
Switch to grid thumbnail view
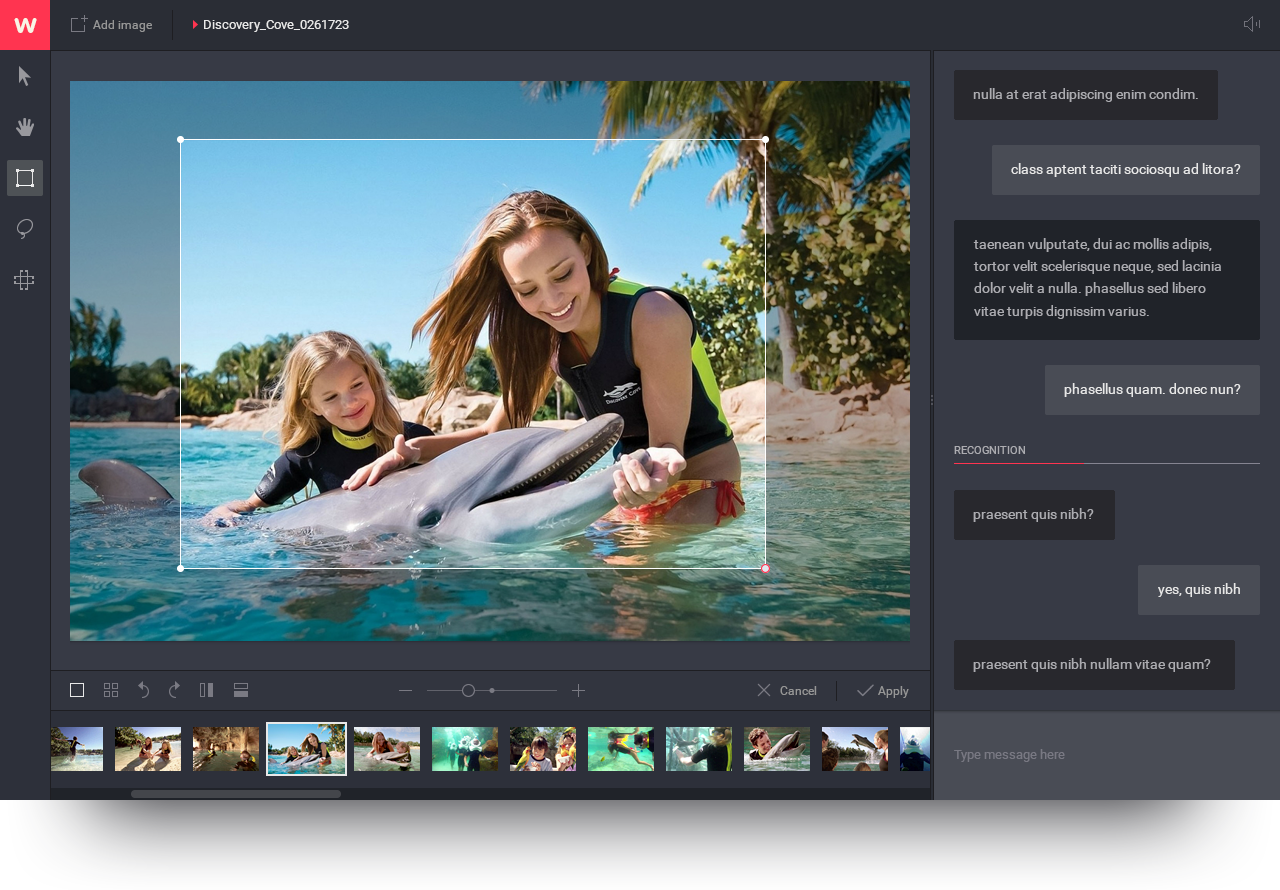(111, 690)
